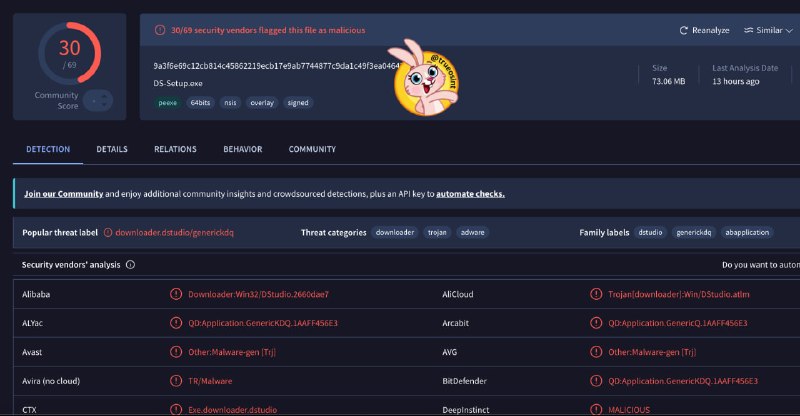Click the nsis tag
The width and height of the screenshot is (800, 416).
point(230,103)
